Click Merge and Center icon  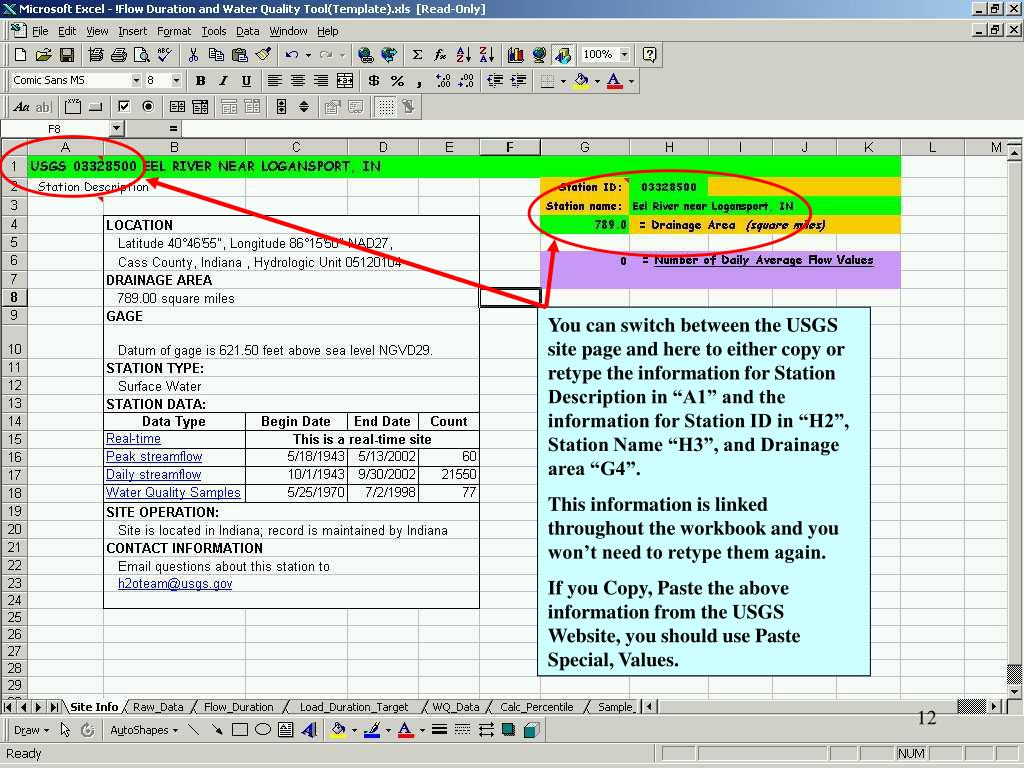[345, 81]
